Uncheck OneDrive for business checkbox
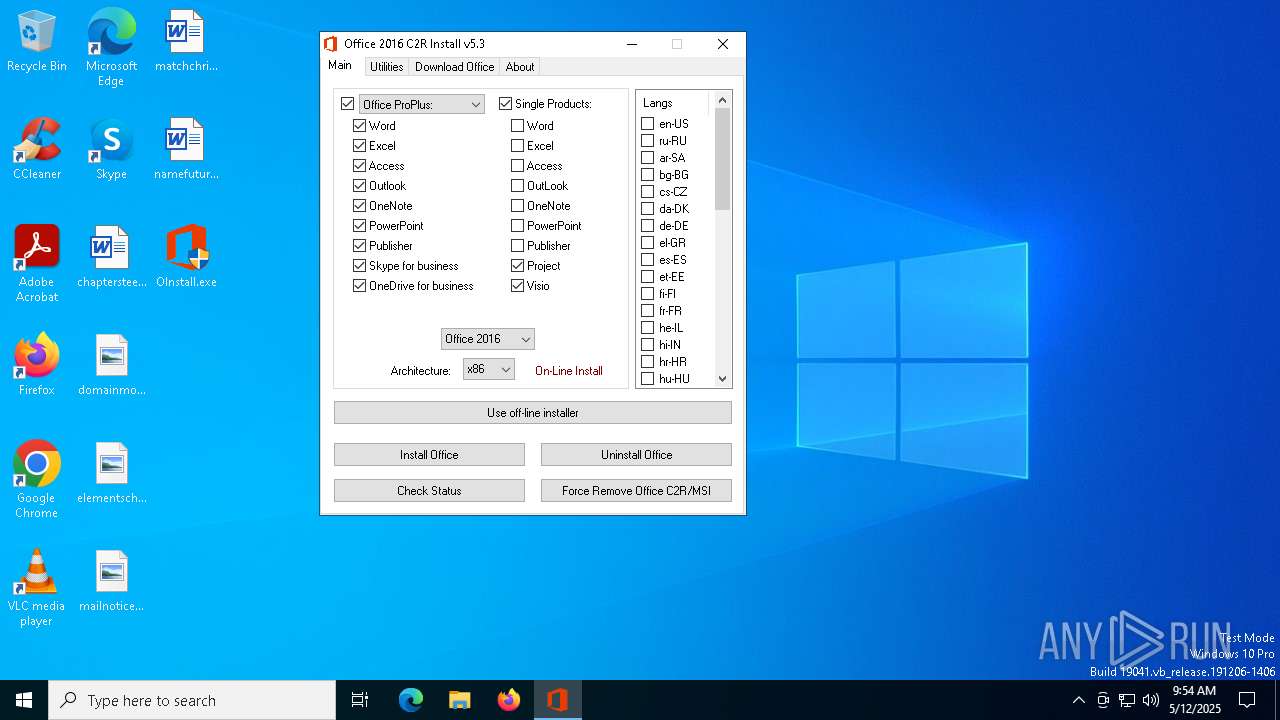Viewport: 1280px width, 720px height. coord(360,286)
